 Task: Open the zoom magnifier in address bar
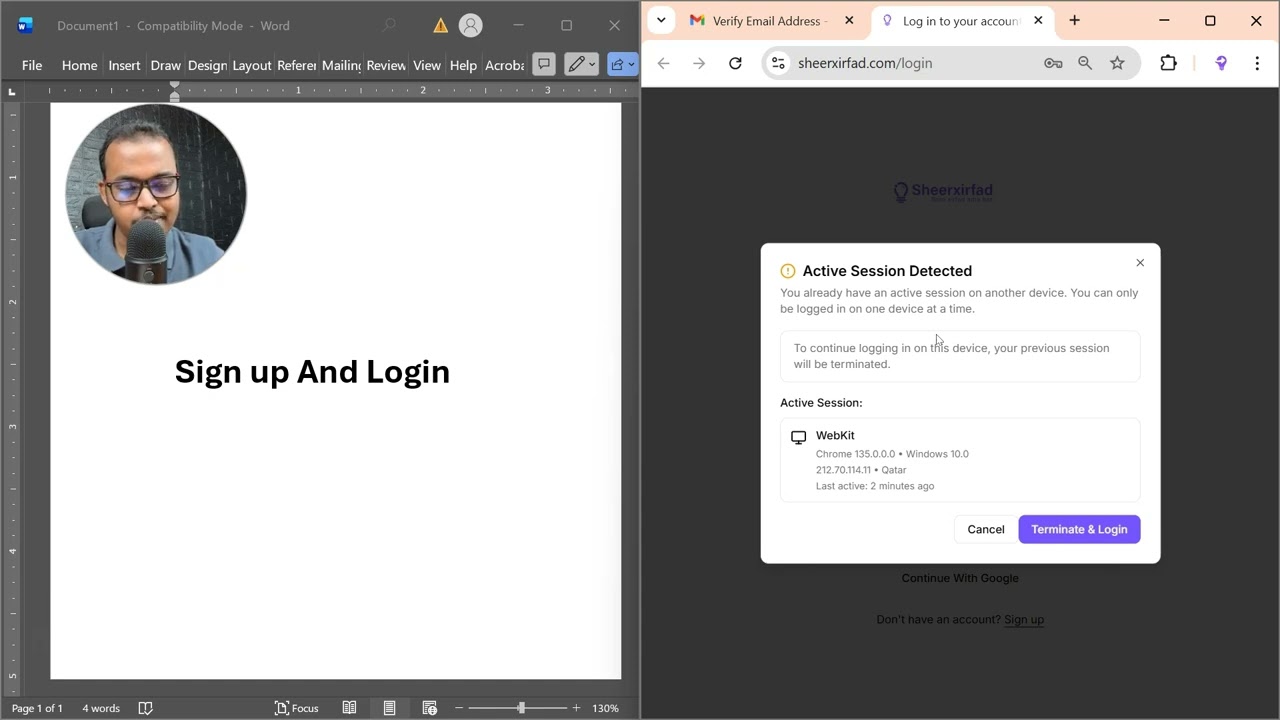pyautogui.click(x=1085, y=63)
